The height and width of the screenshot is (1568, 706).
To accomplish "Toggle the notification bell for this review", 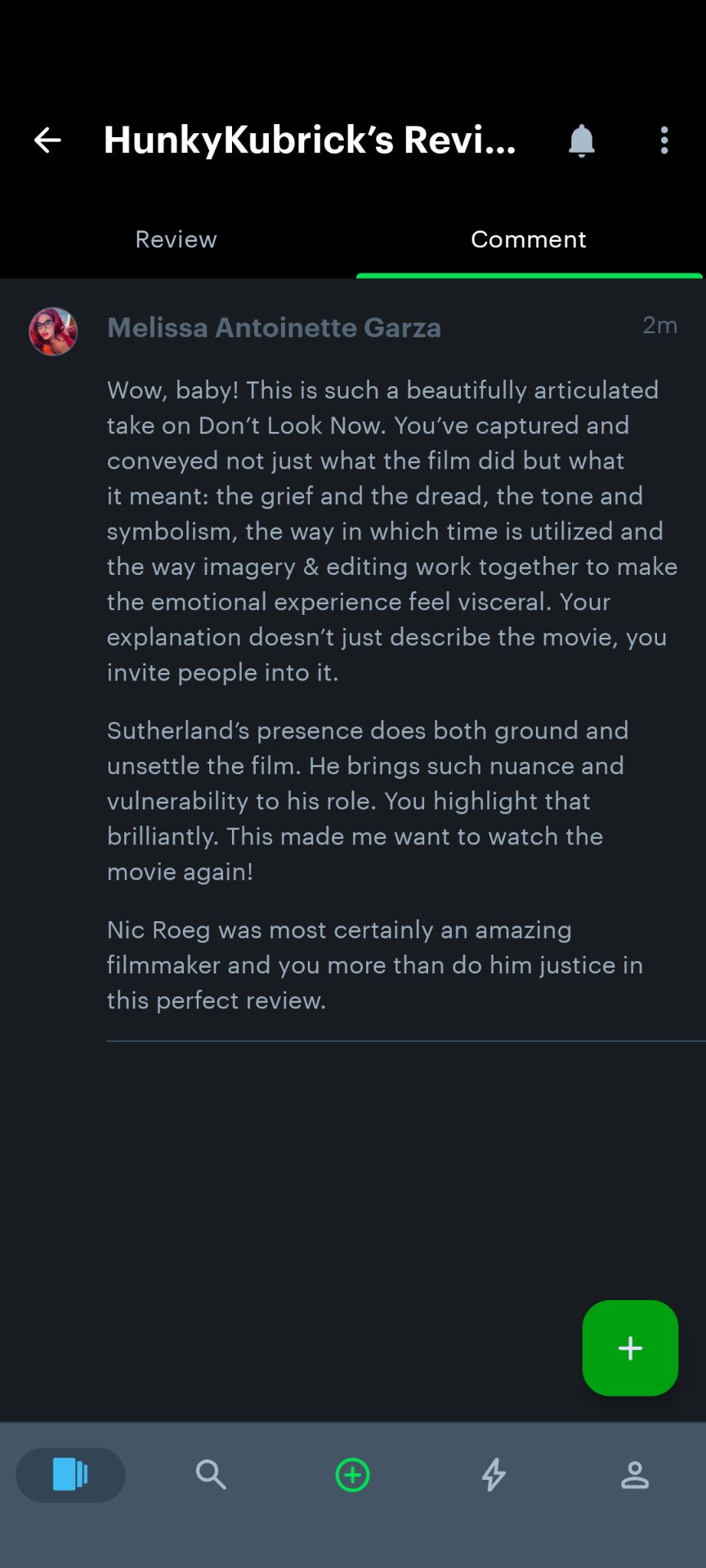I will tap(581, 140).
